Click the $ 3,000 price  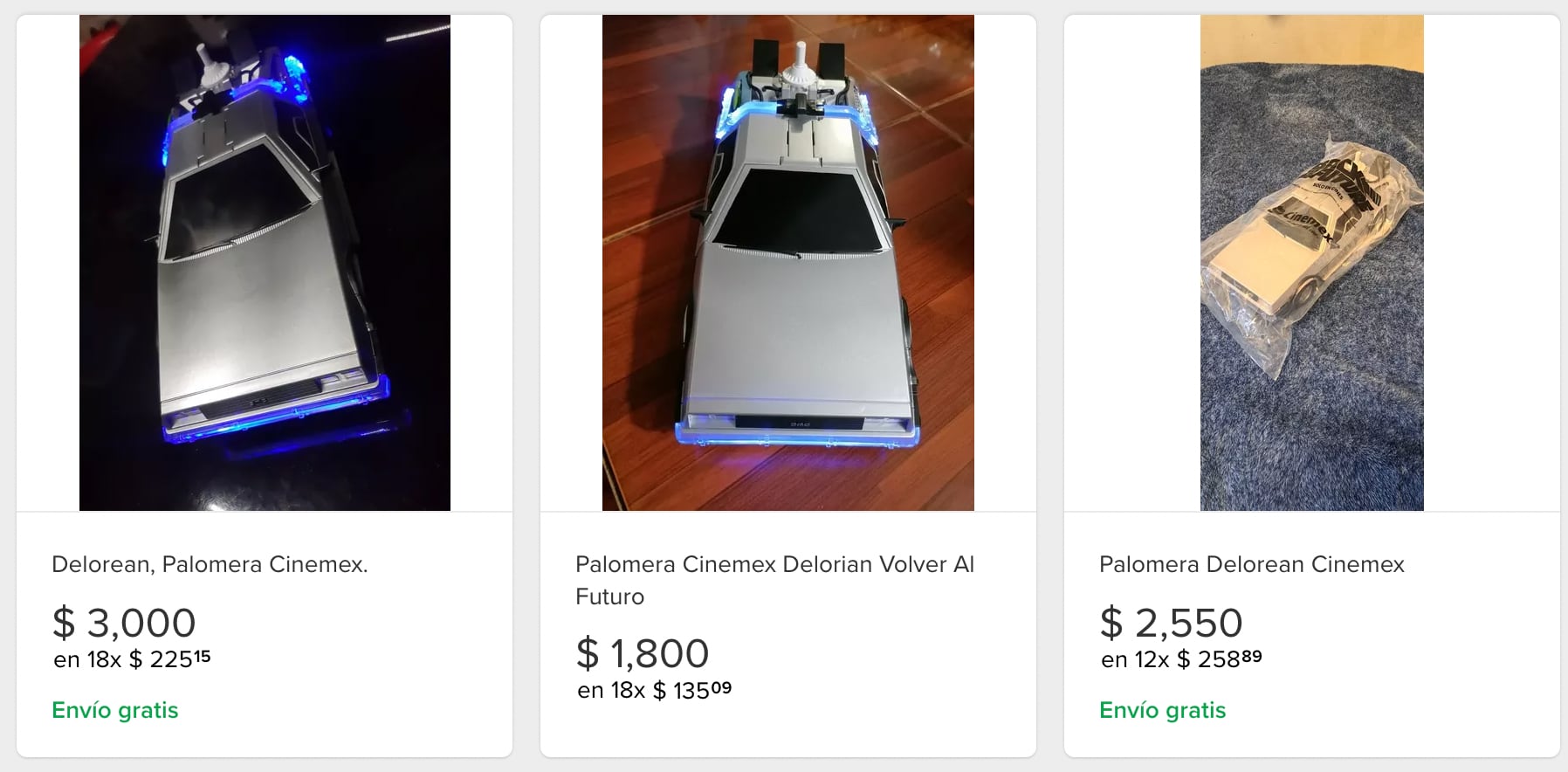pos(124,623)
